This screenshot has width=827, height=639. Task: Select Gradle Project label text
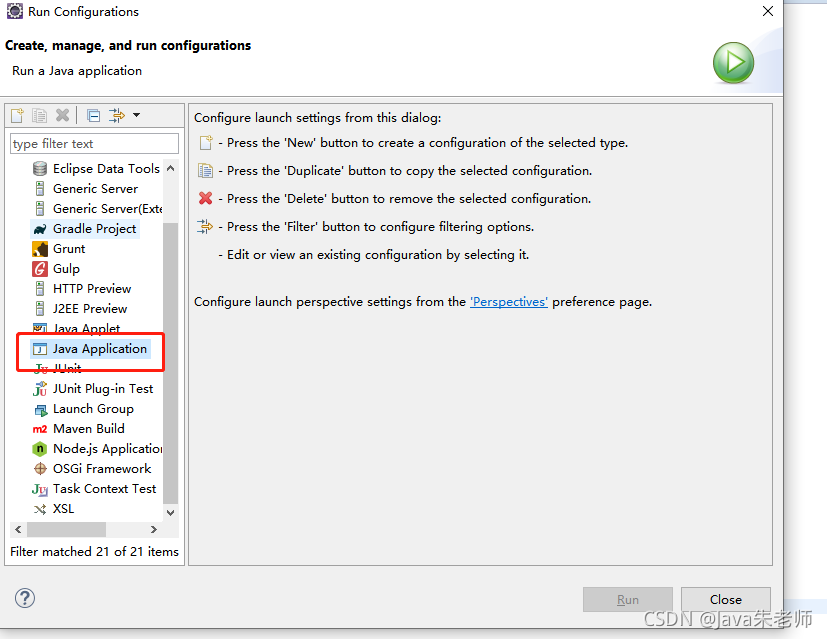(x=94, y=229)
